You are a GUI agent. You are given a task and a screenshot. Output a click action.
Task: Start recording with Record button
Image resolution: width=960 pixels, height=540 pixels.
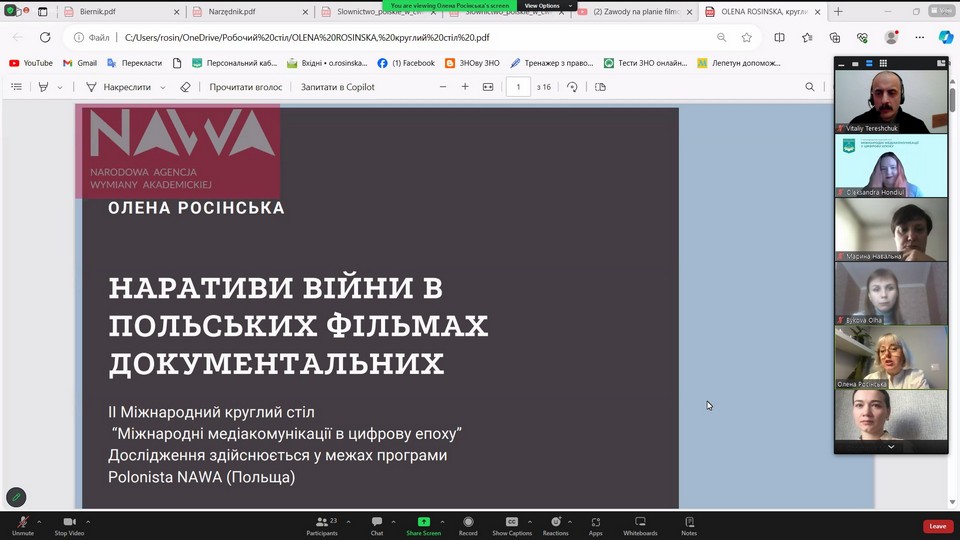coord(468,522)
